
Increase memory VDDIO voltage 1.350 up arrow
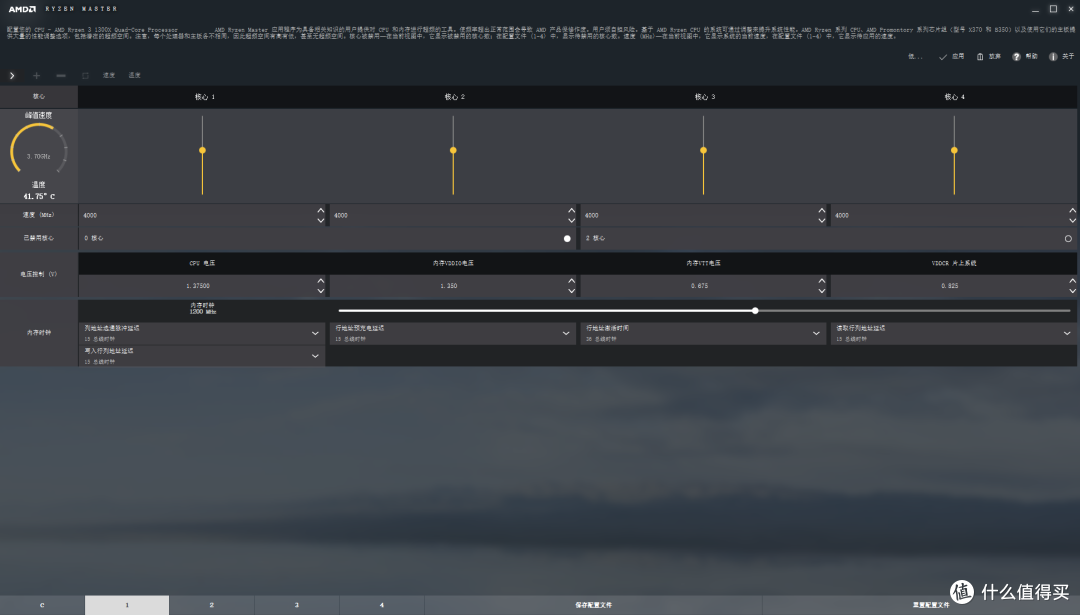(x=572, y=281)
